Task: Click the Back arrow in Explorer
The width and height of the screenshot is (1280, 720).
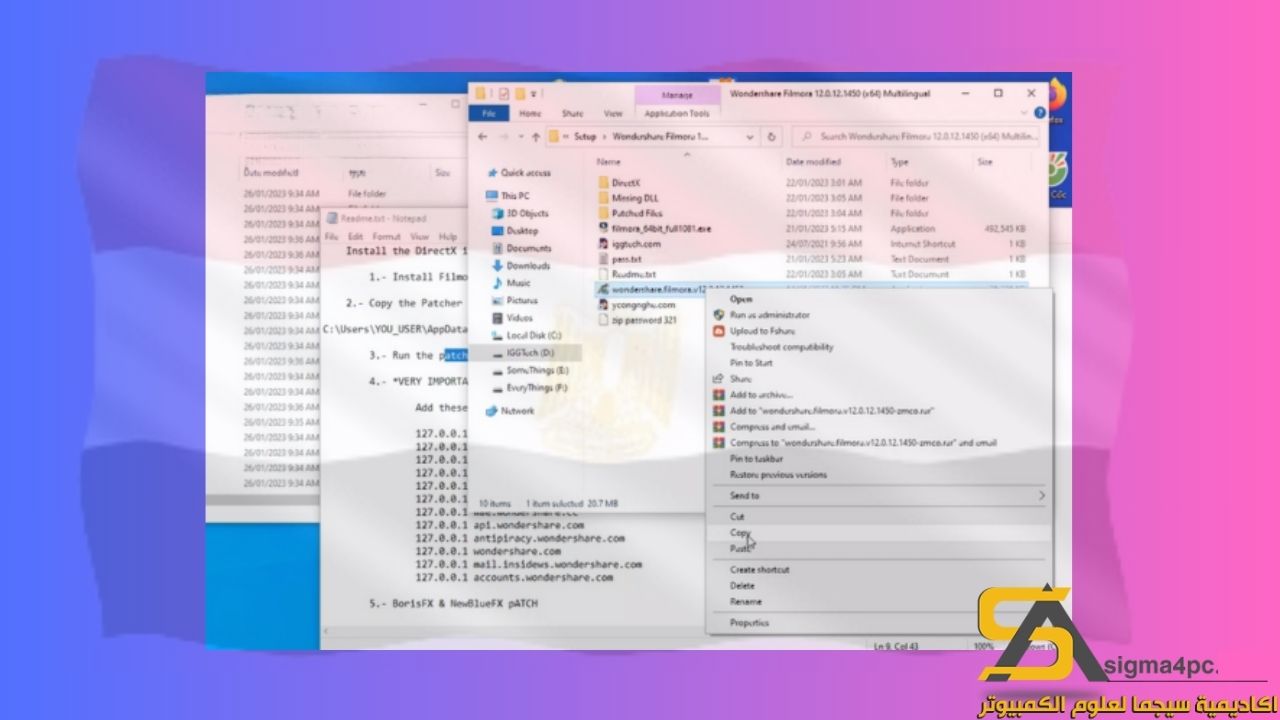Action: [x=483, y=136]
